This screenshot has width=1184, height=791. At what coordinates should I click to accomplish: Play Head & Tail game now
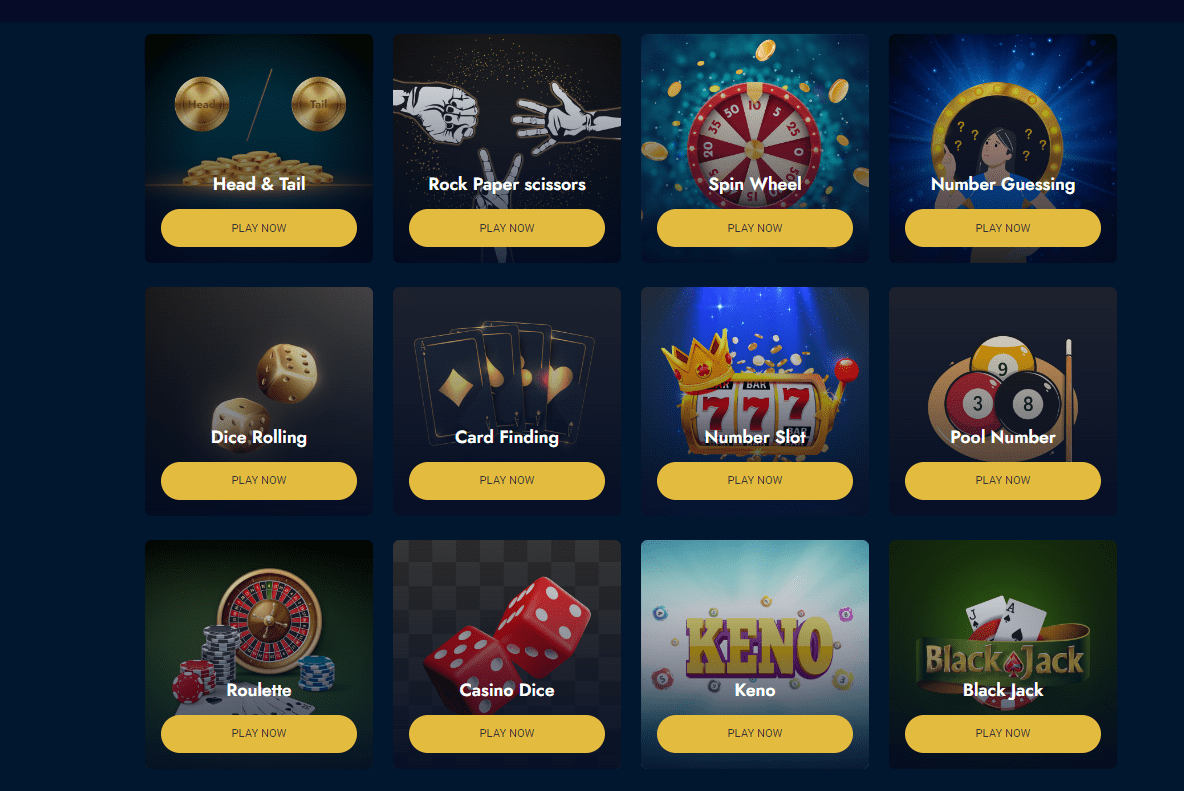[x=259, y=228]
